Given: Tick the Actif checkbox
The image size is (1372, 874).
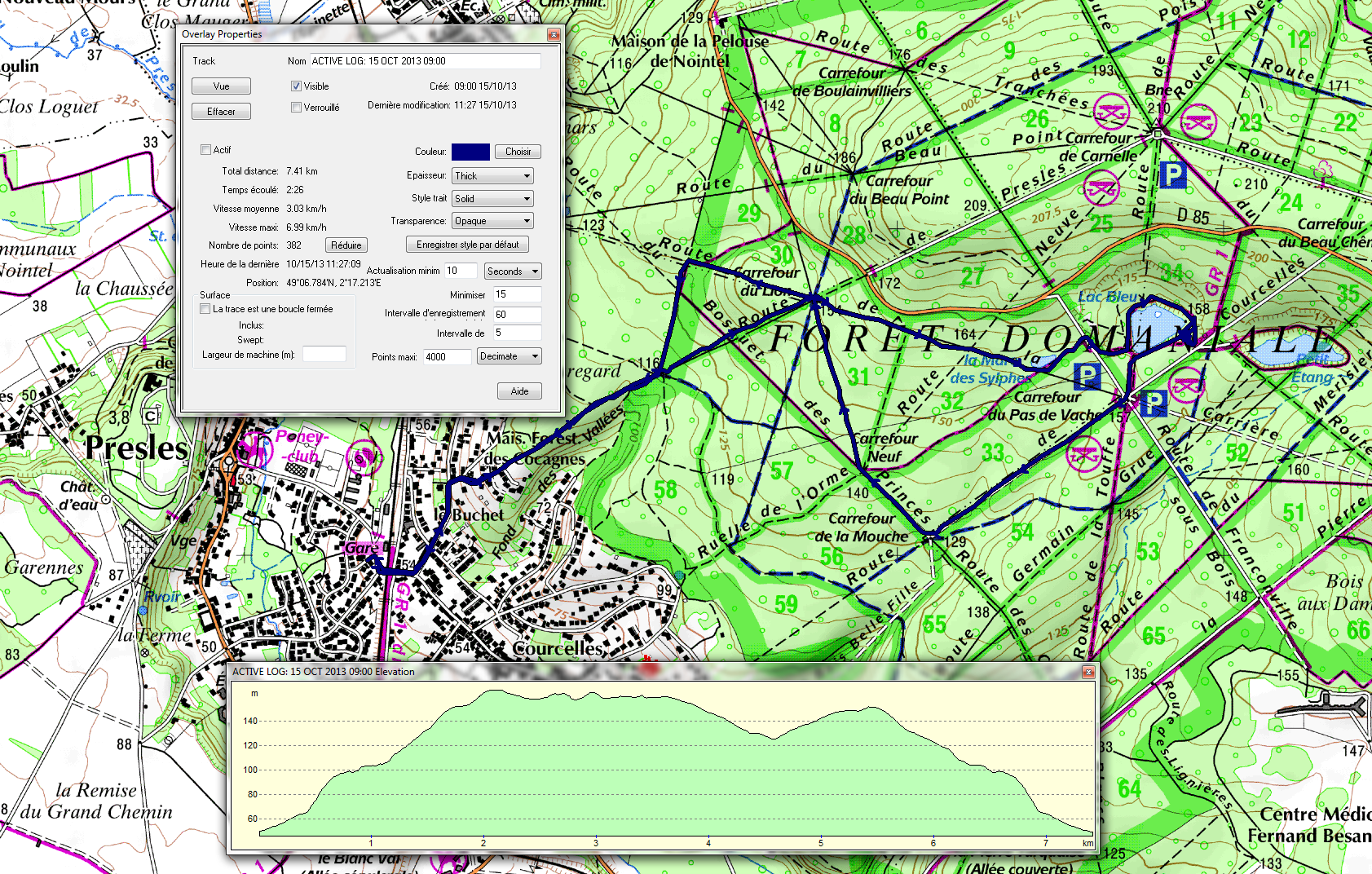Looking at the screenshot, I should coord(206,150).
